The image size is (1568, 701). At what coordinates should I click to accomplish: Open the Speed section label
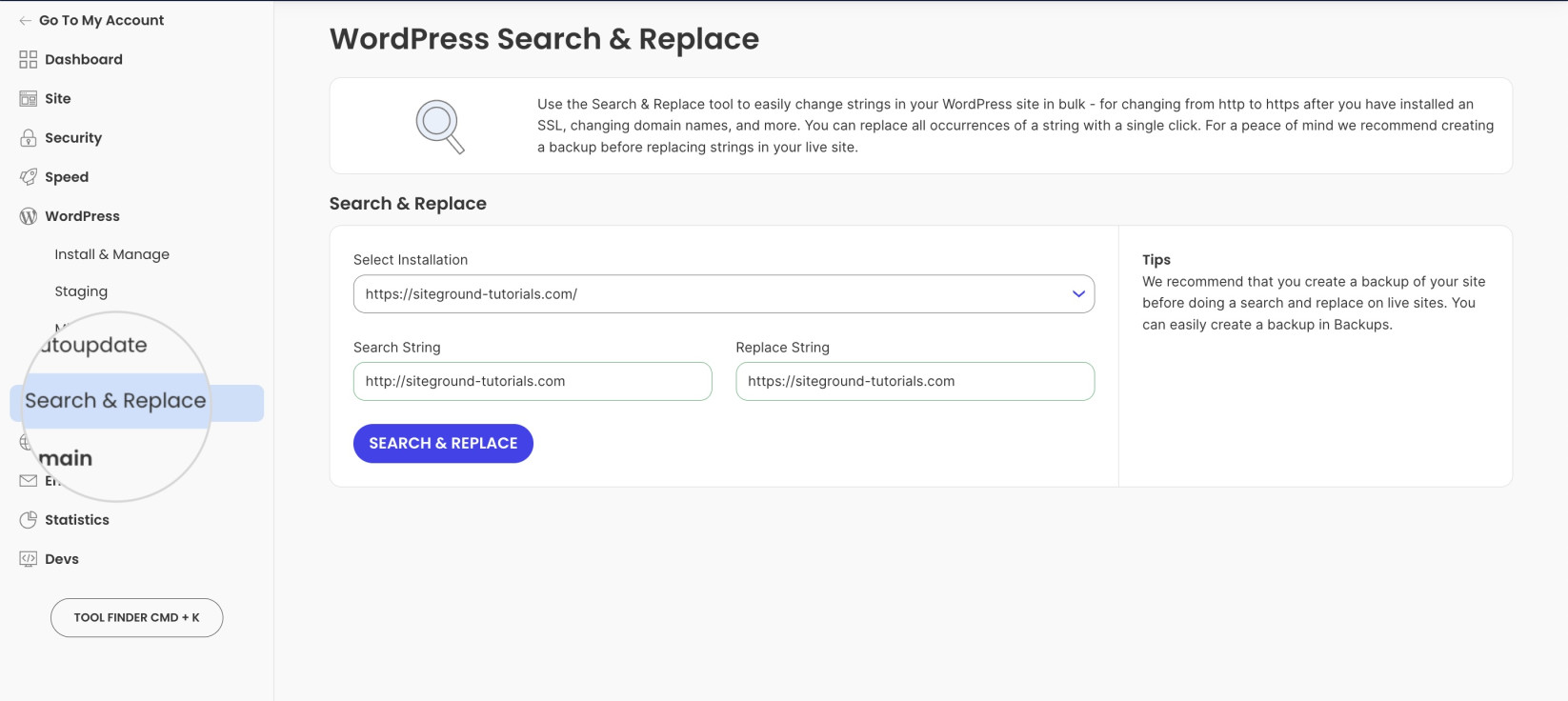(x=67, y=177)
